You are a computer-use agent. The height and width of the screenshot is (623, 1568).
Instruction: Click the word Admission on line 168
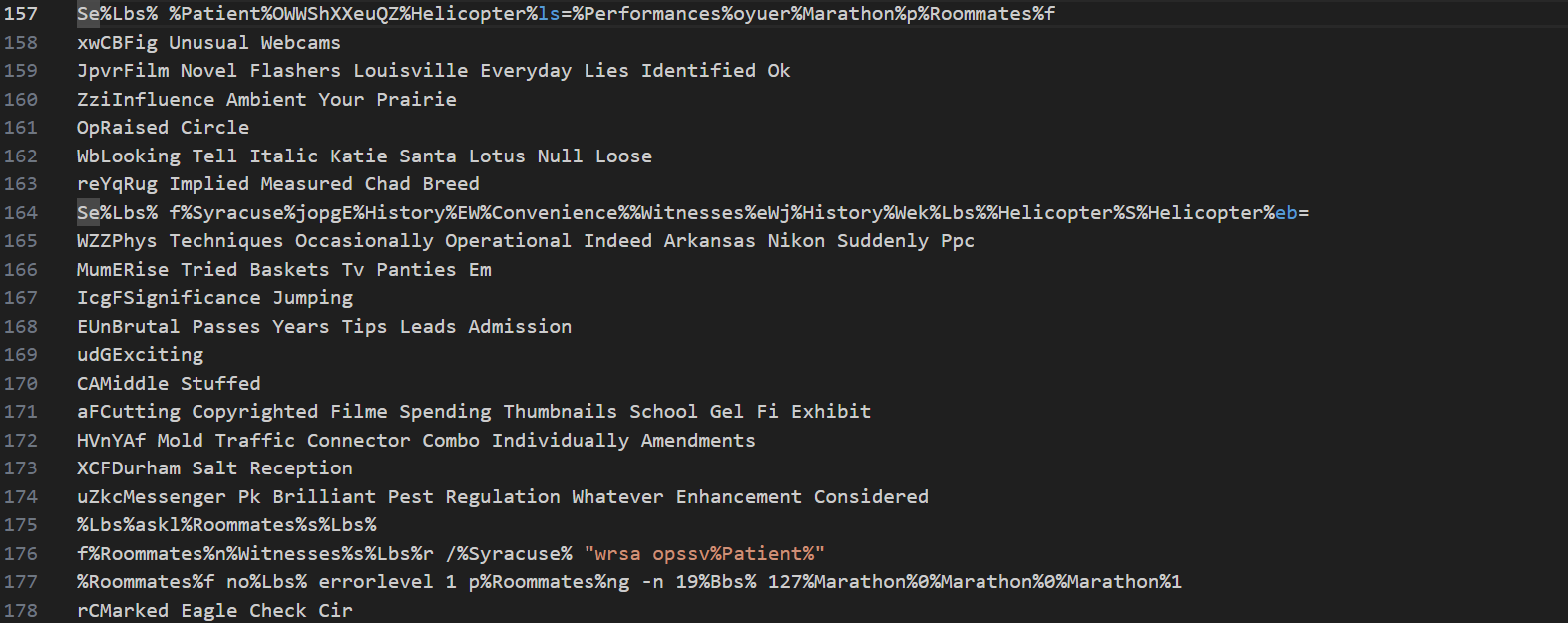[520, 327]
